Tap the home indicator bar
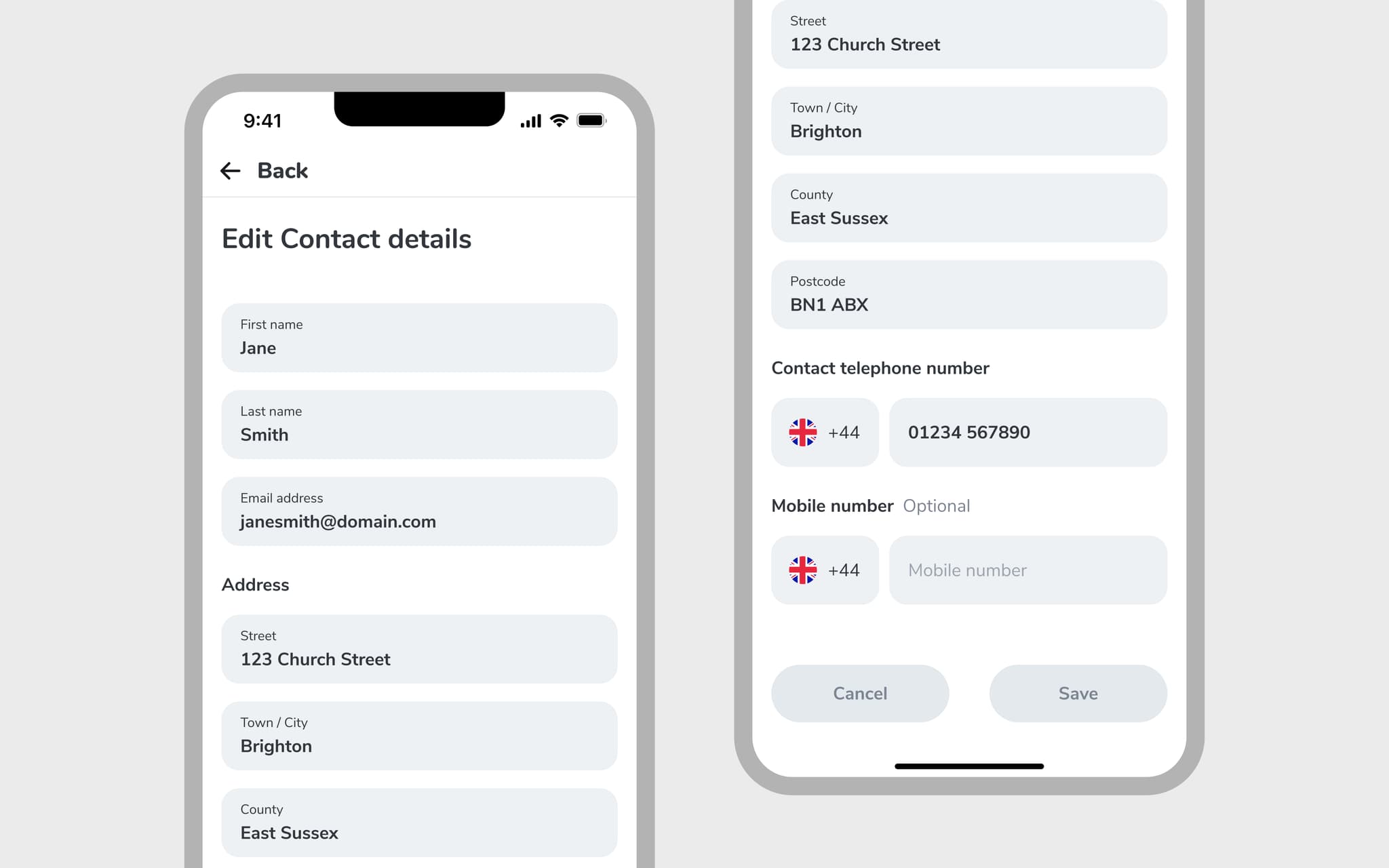The image size is (1389, 868). point(969,766)
